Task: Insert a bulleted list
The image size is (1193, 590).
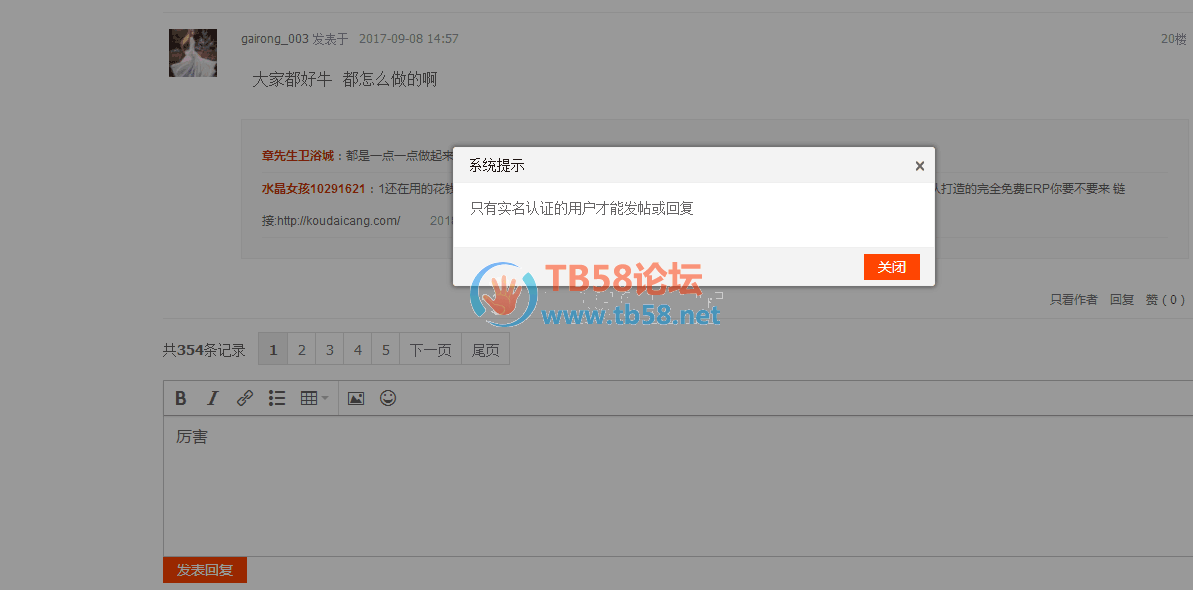Action: pyautogui.click(x=277, y=398)
